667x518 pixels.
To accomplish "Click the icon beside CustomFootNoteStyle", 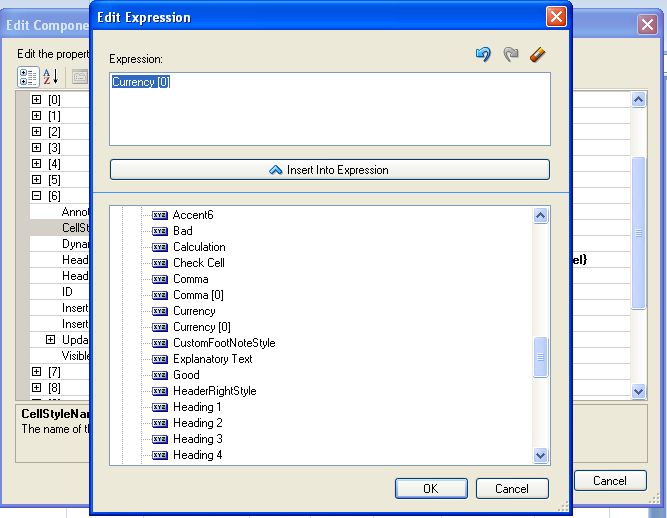I will tap(160, 343).
